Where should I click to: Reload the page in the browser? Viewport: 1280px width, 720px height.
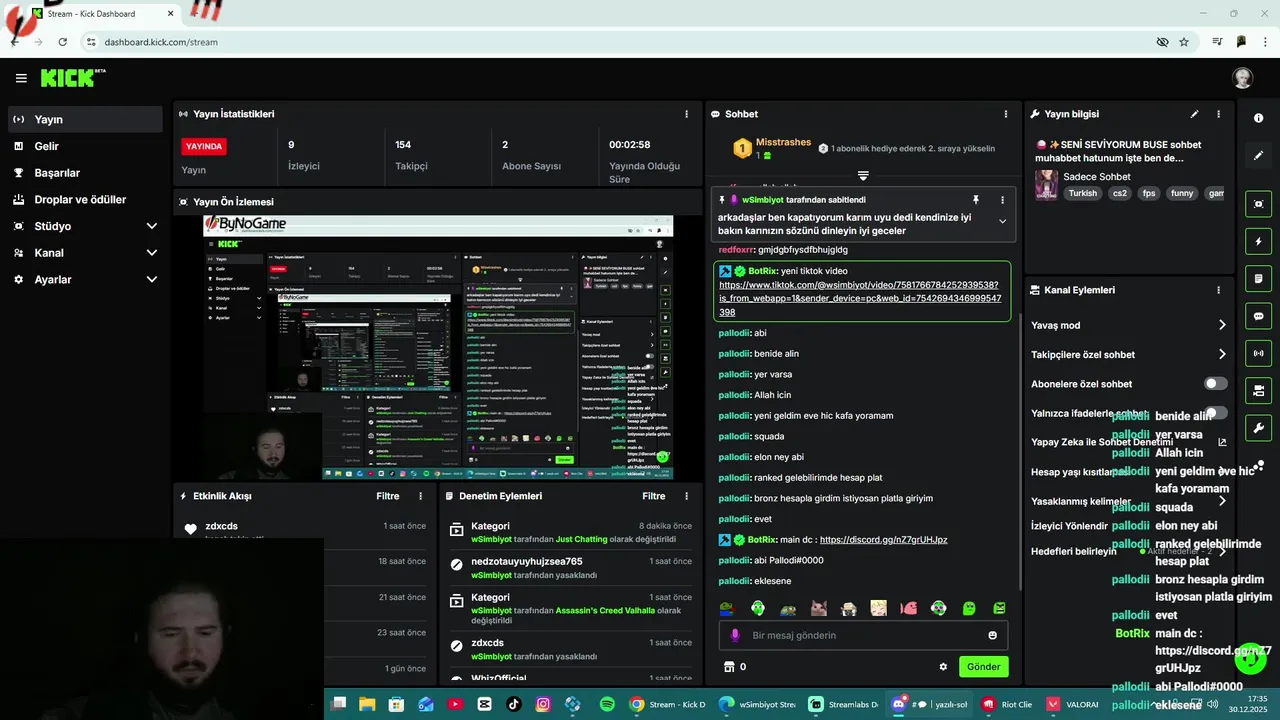point(62,42)
